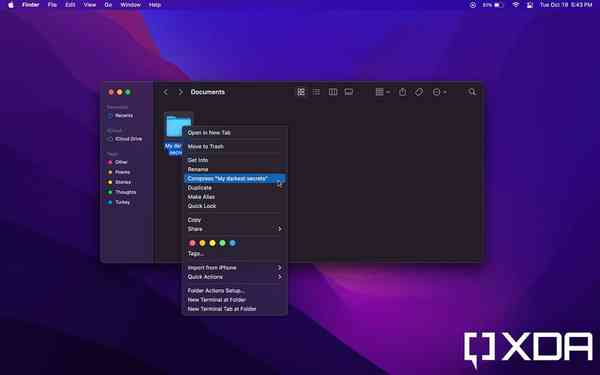Open the Apple menu
Screen dimensions: 600x375
tap(11, 5)
